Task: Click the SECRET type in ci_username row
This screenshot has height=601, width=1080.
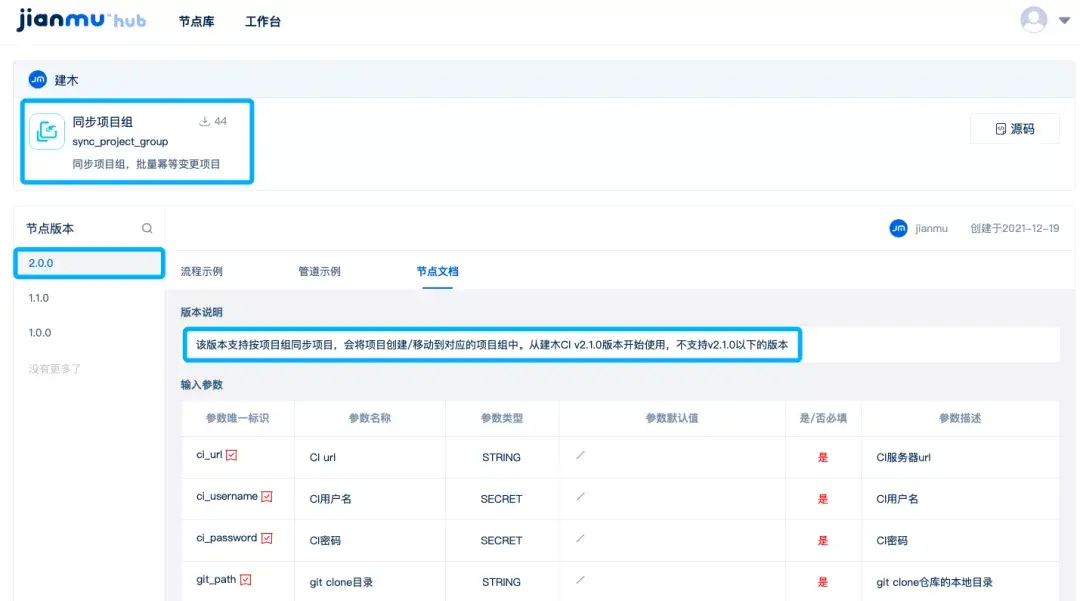Action: pos(501,499)
